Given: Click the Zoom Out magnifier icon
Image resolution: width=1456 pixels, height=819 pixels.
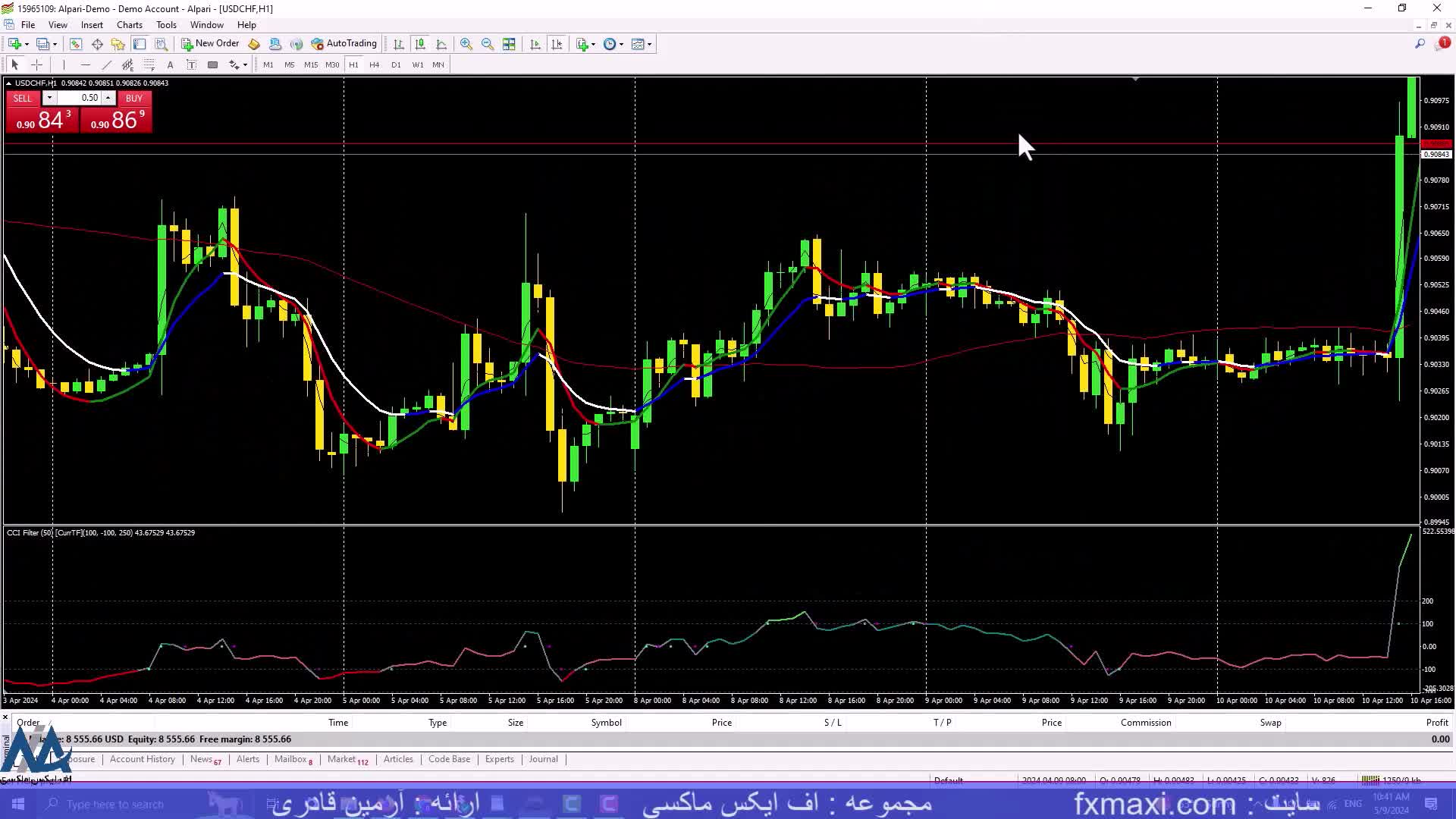Looking at the screenshot, I should [487, 44].
